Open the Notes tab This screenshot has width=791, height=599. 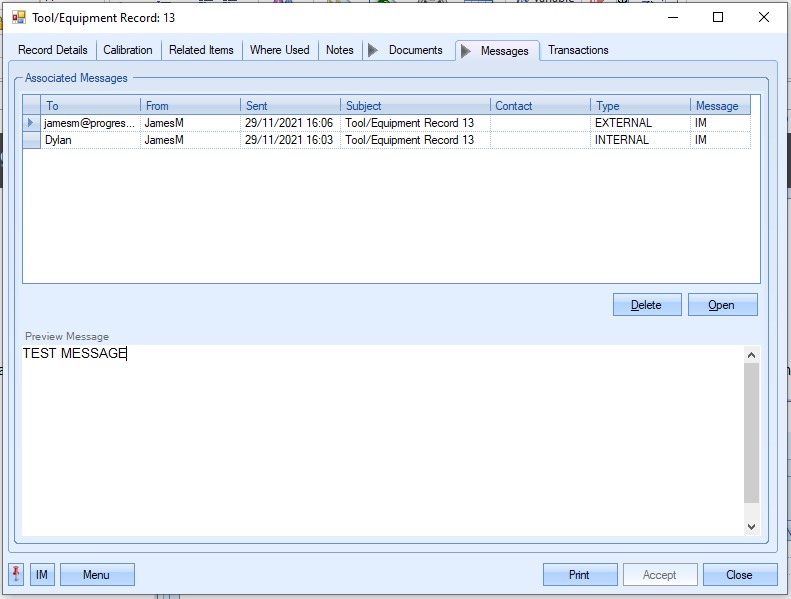(x=339, y=50)
